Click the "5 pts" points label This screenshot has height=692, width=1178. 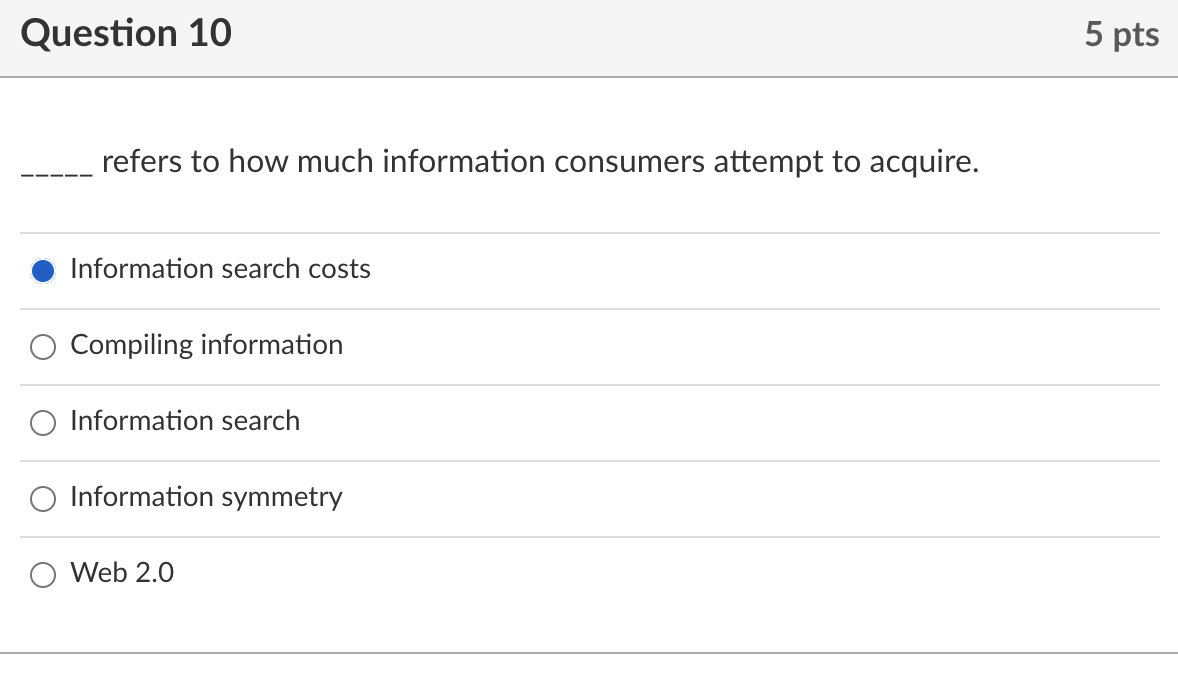pyautogui.click(x=1122, y=35)
